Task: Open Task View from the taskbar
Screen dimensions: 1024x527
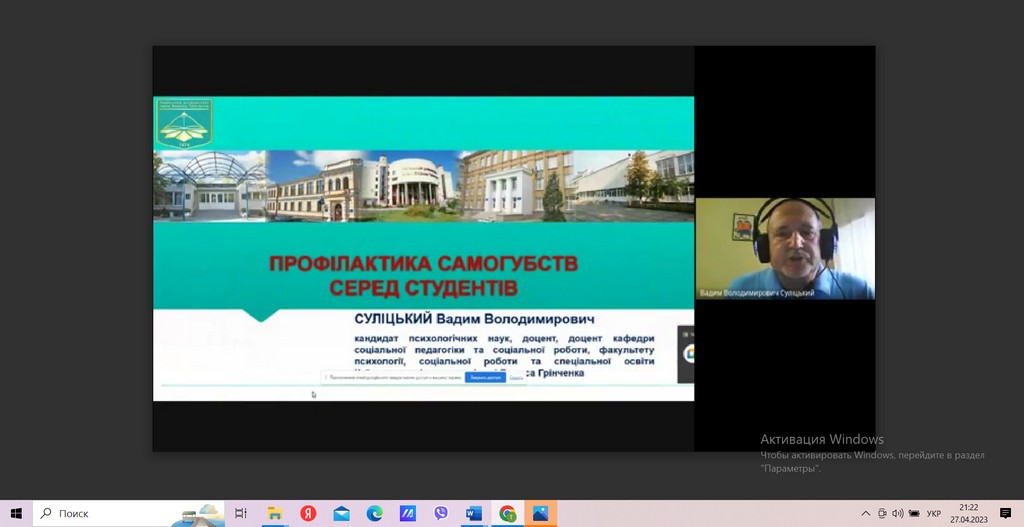Action: coord(241,513)
